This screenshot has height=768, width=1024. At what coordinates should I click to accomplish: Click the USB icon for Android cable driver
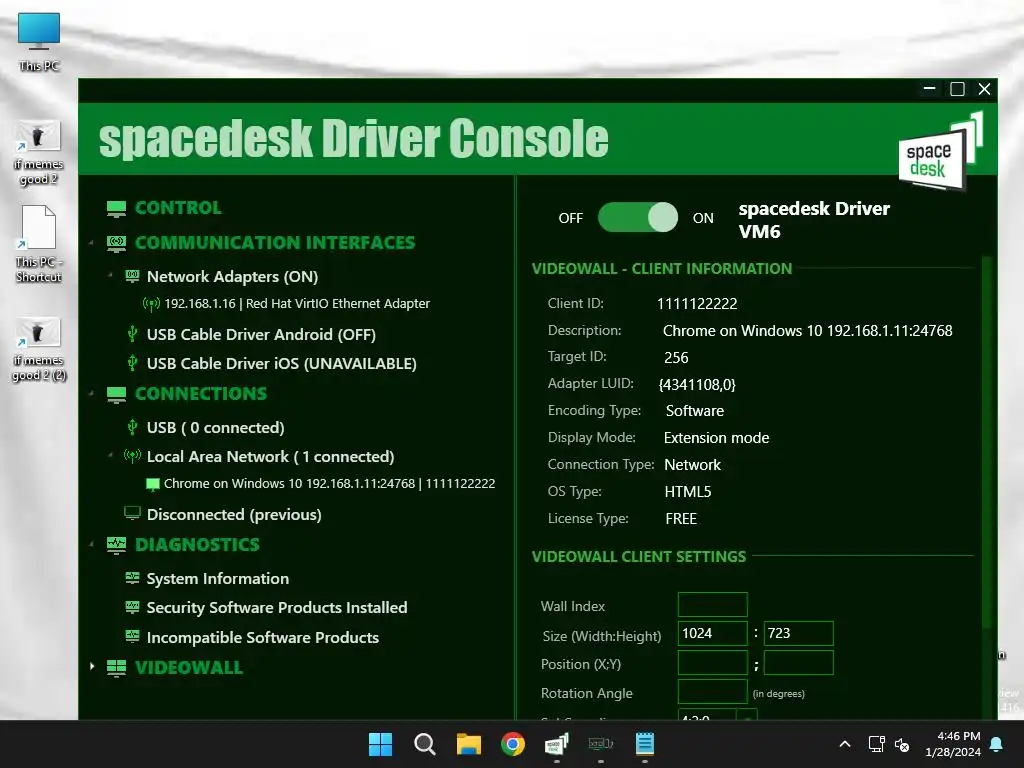tap(132, 334)
